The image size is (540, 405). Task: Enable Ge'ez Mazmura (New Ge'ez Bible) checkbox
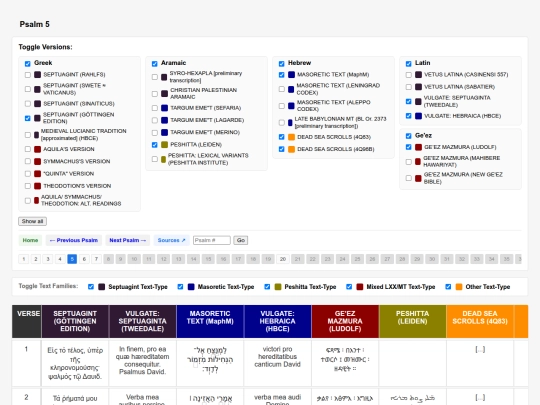point(408,178)
